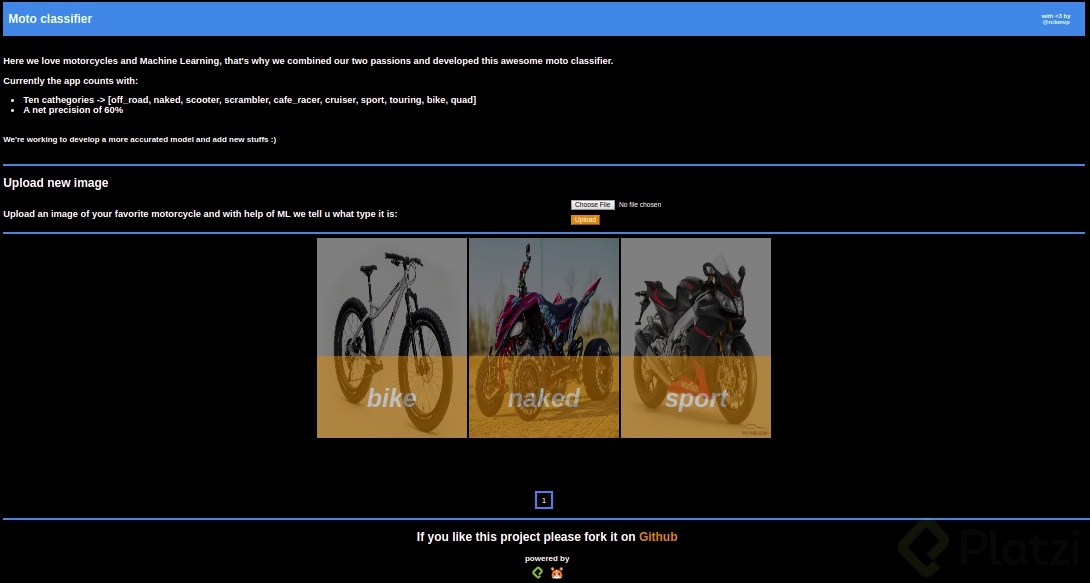Click the 'No file chosen' file input label
Viewport: 1090px width, 583px height.
pos(638,204)
